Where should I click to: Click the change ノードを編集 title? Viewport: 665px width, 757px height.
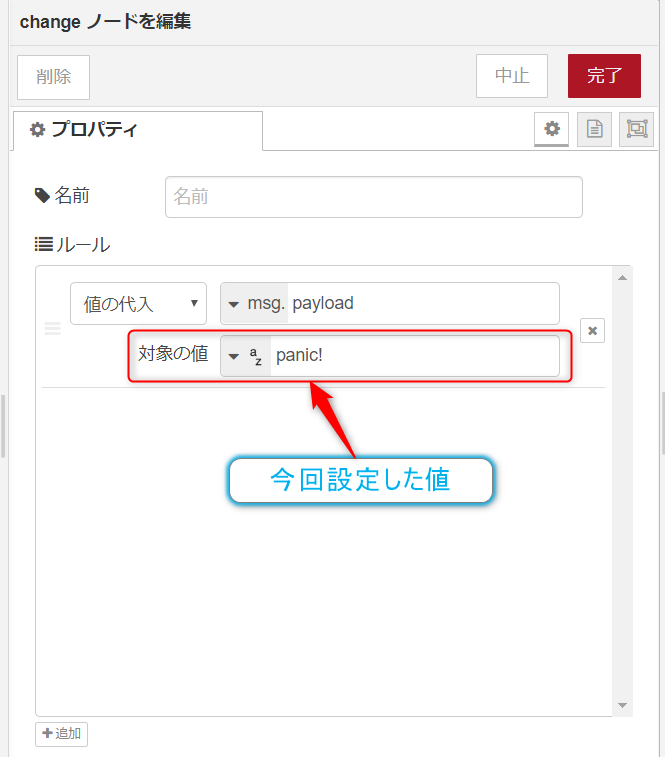tap(105, 22)
